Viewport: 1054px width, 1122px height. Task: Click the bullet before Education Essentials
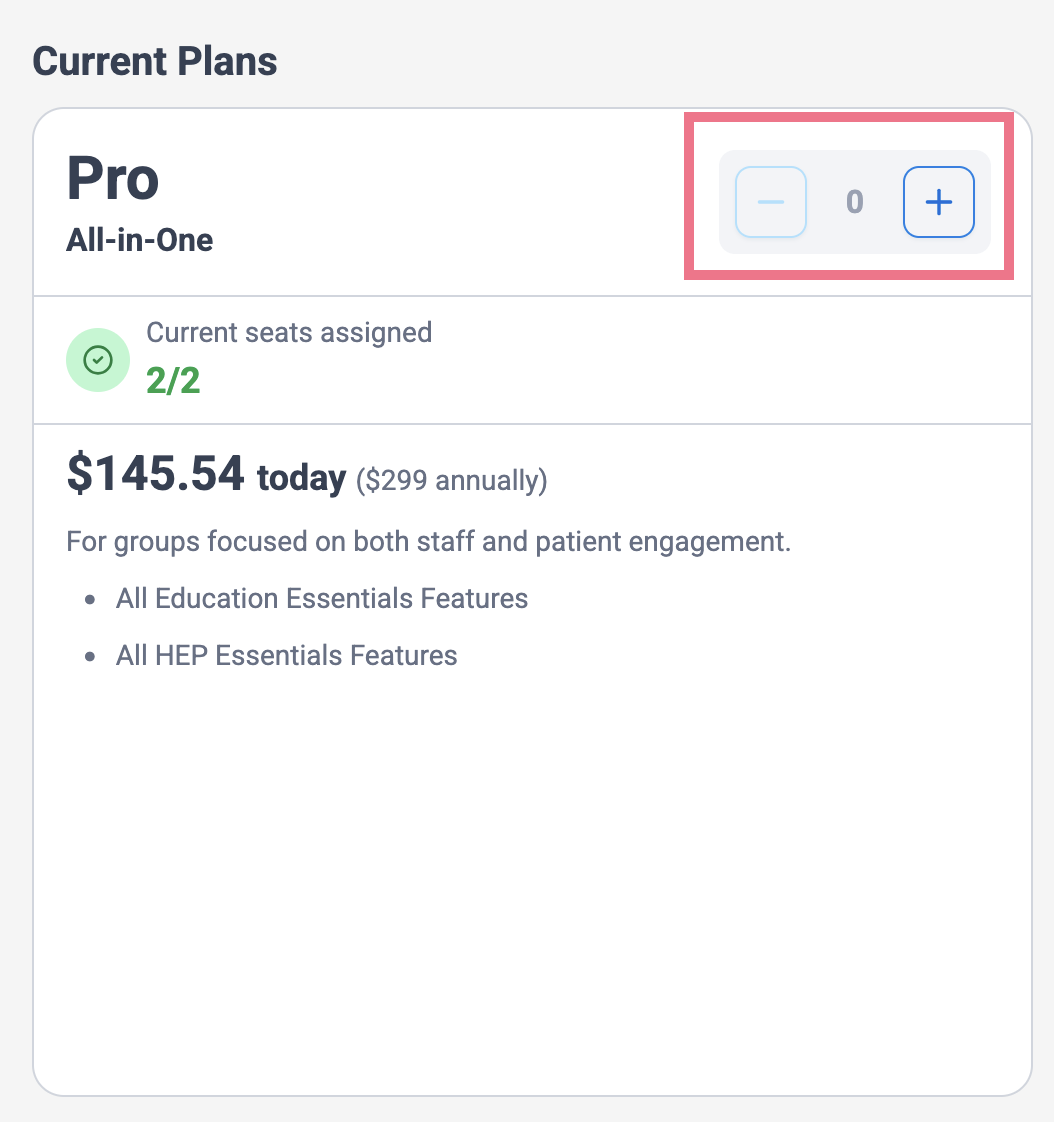pos(89,600)
